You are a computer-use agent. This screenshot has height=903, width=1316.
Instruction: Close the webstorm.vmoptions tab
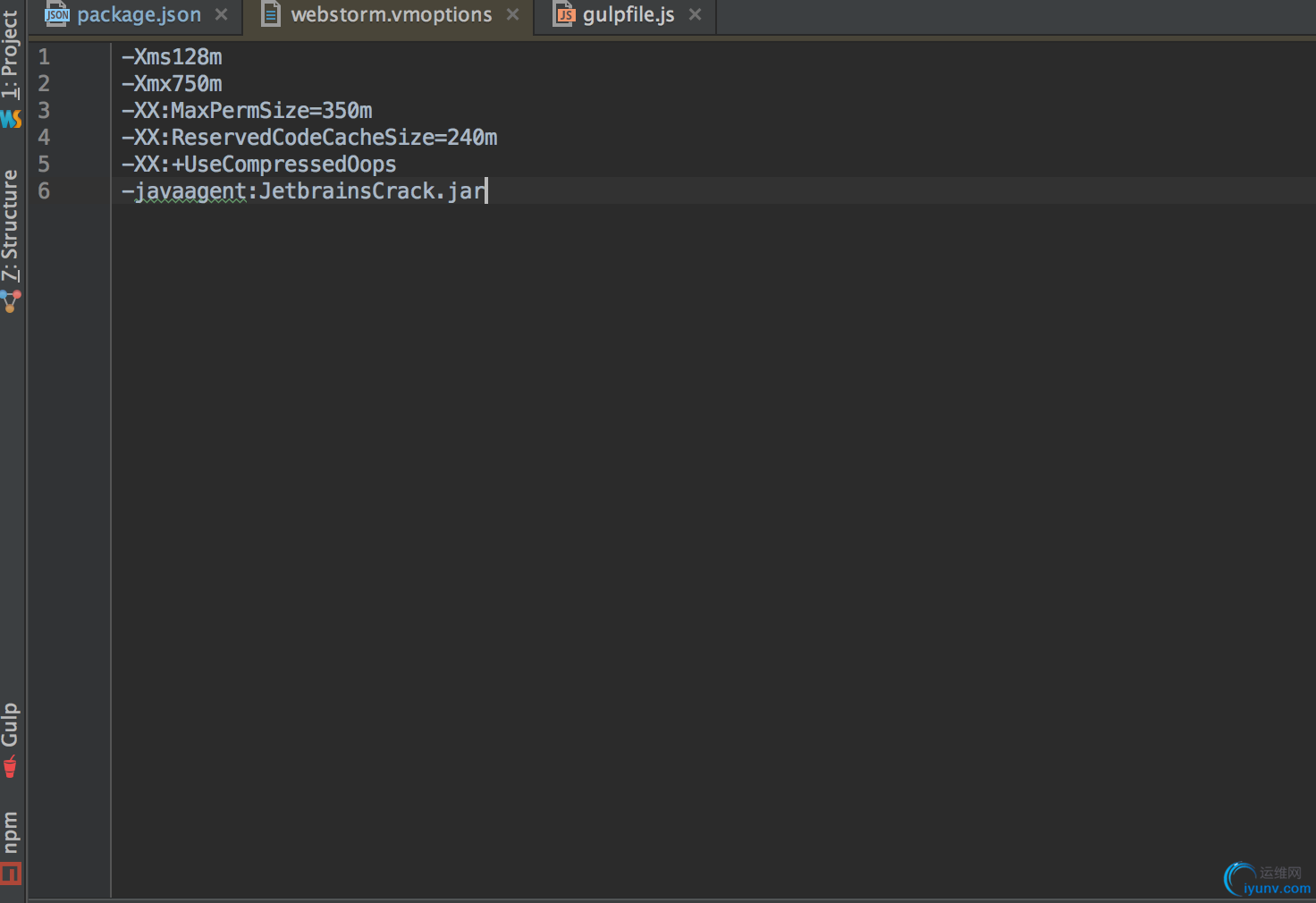[x=512, y=15]
